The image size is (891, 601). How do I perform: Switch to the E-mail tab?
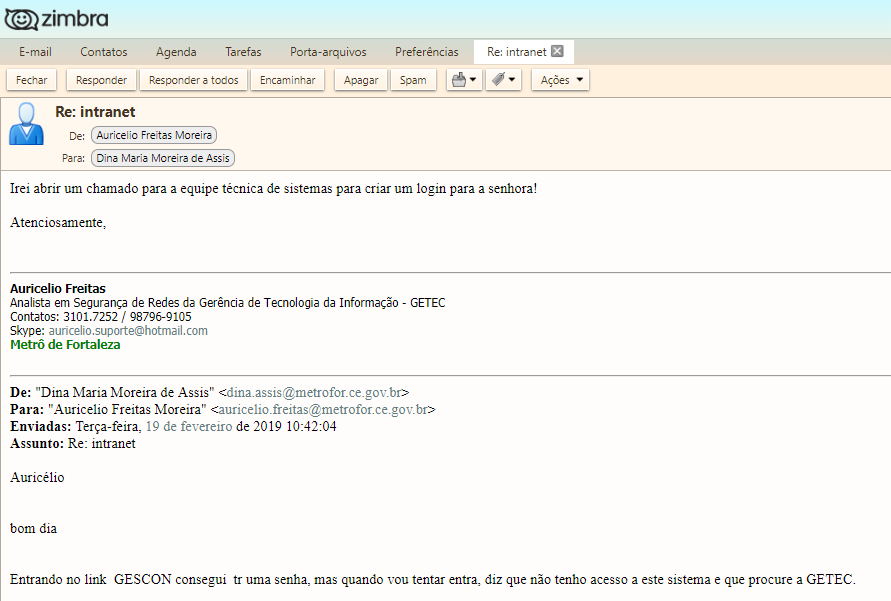35,52
